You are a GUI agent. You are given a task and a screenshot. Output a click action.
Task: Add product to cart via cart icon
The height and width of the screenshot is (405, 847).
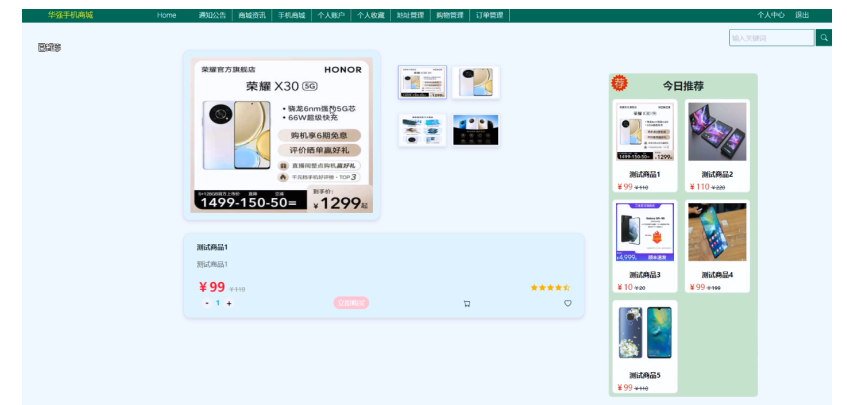pyautogui.click(x=467, y=303)
